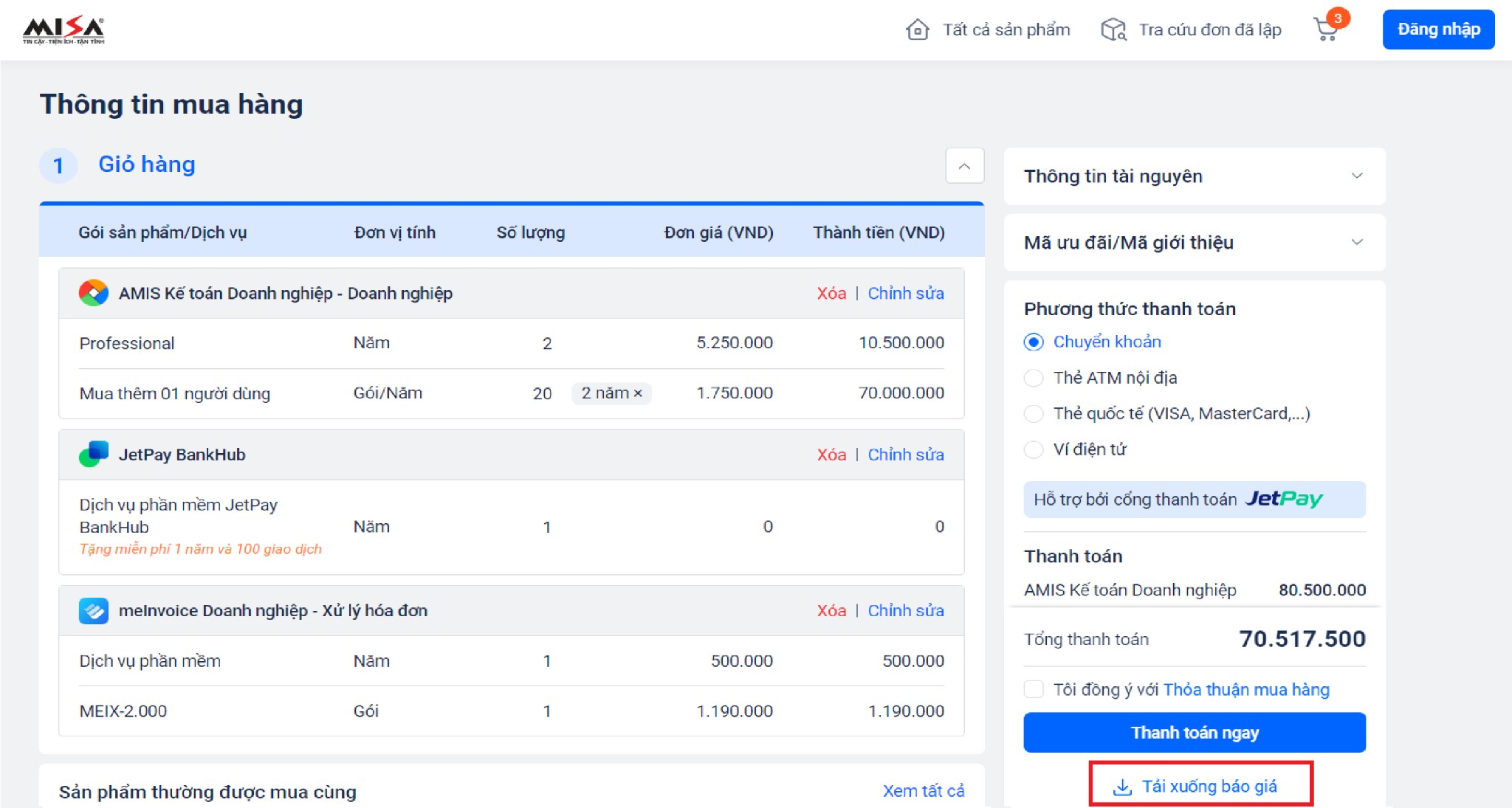
Task: Open Tra cứu đơn đã lập
Action: (x=1209, y=30)
